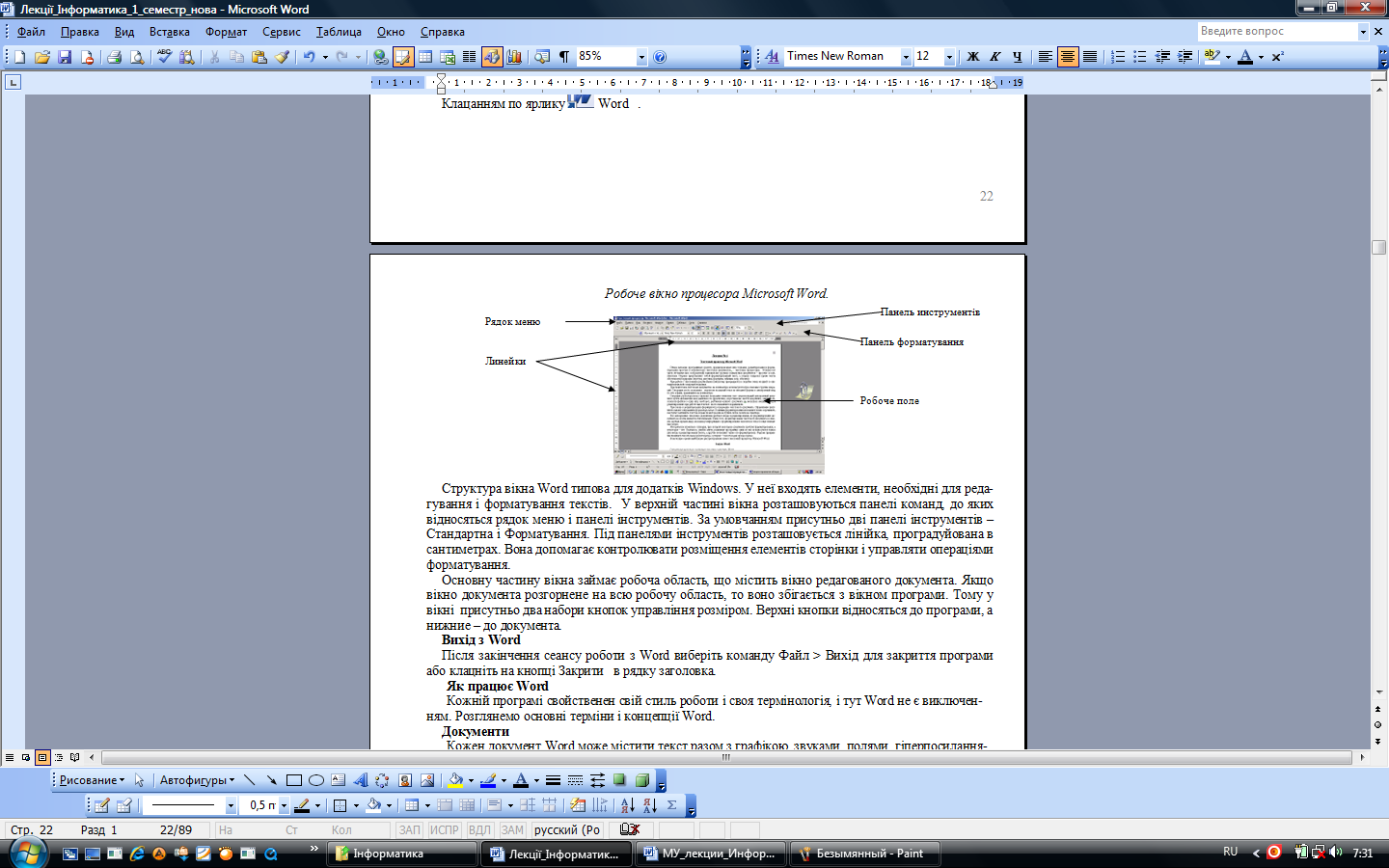Screen dimensions: 1389x868
Task: Open the Справка menu
Action: 443,32
